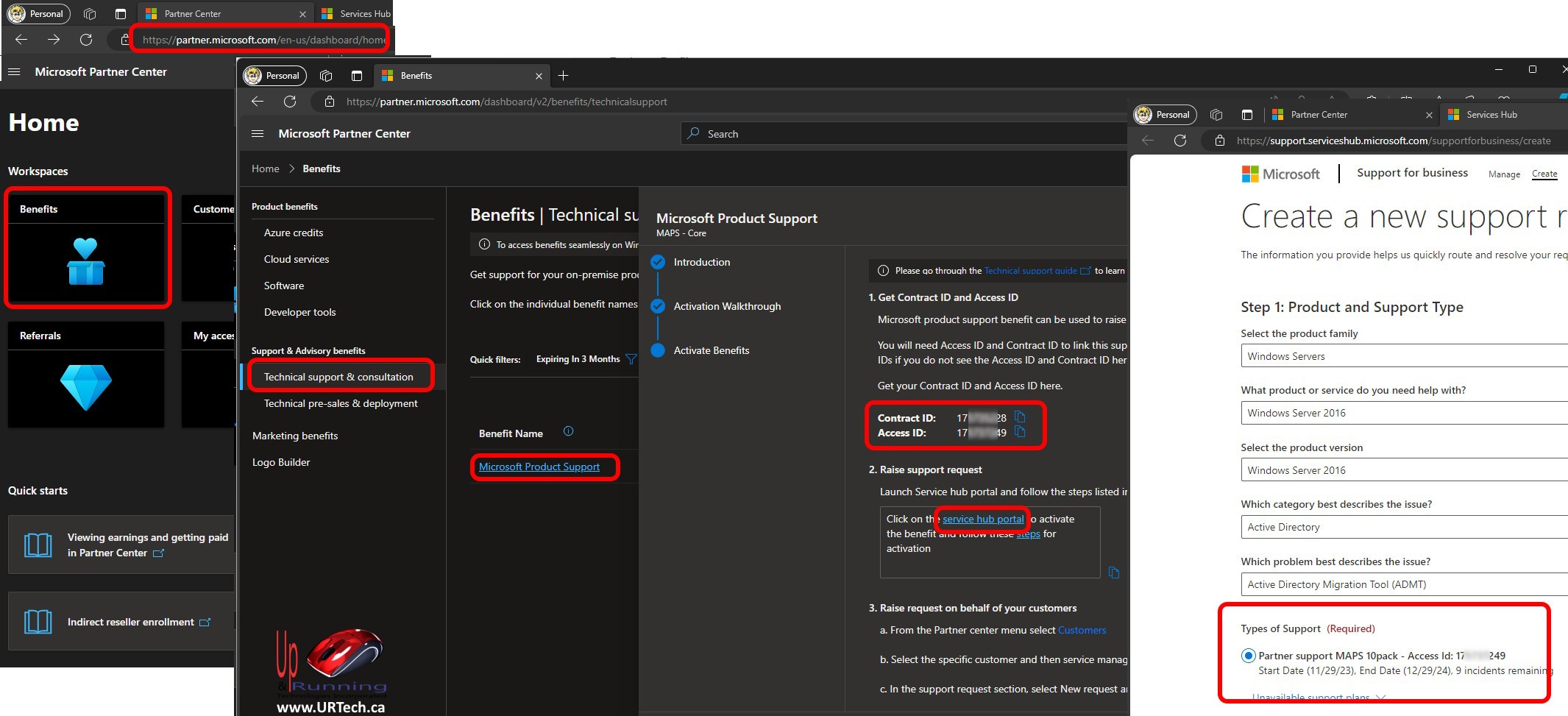Copy the Contract ID value
This screenshot has width=1568, height=716.
(x=1020, y=417)
